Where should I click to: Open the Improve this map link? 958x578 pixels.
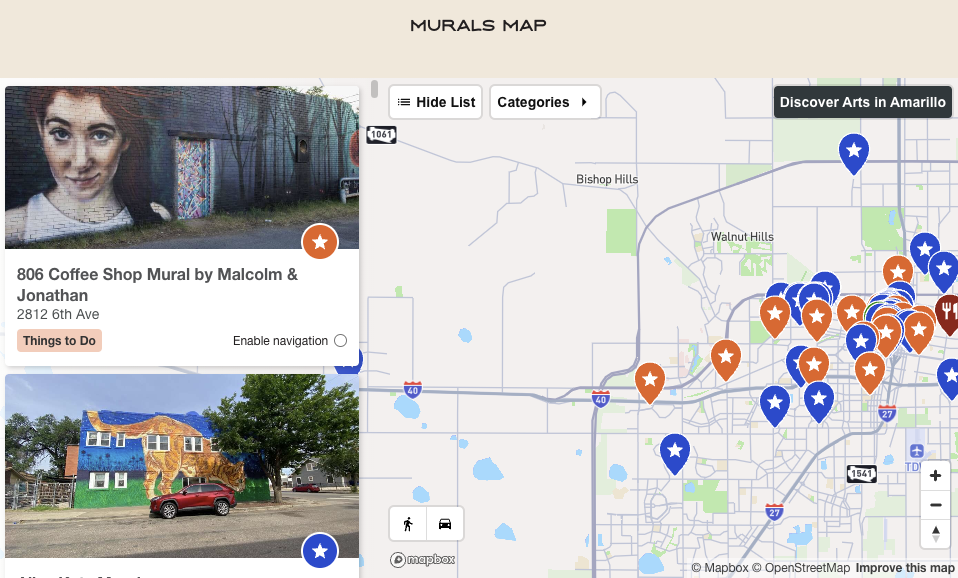point(905,568)
